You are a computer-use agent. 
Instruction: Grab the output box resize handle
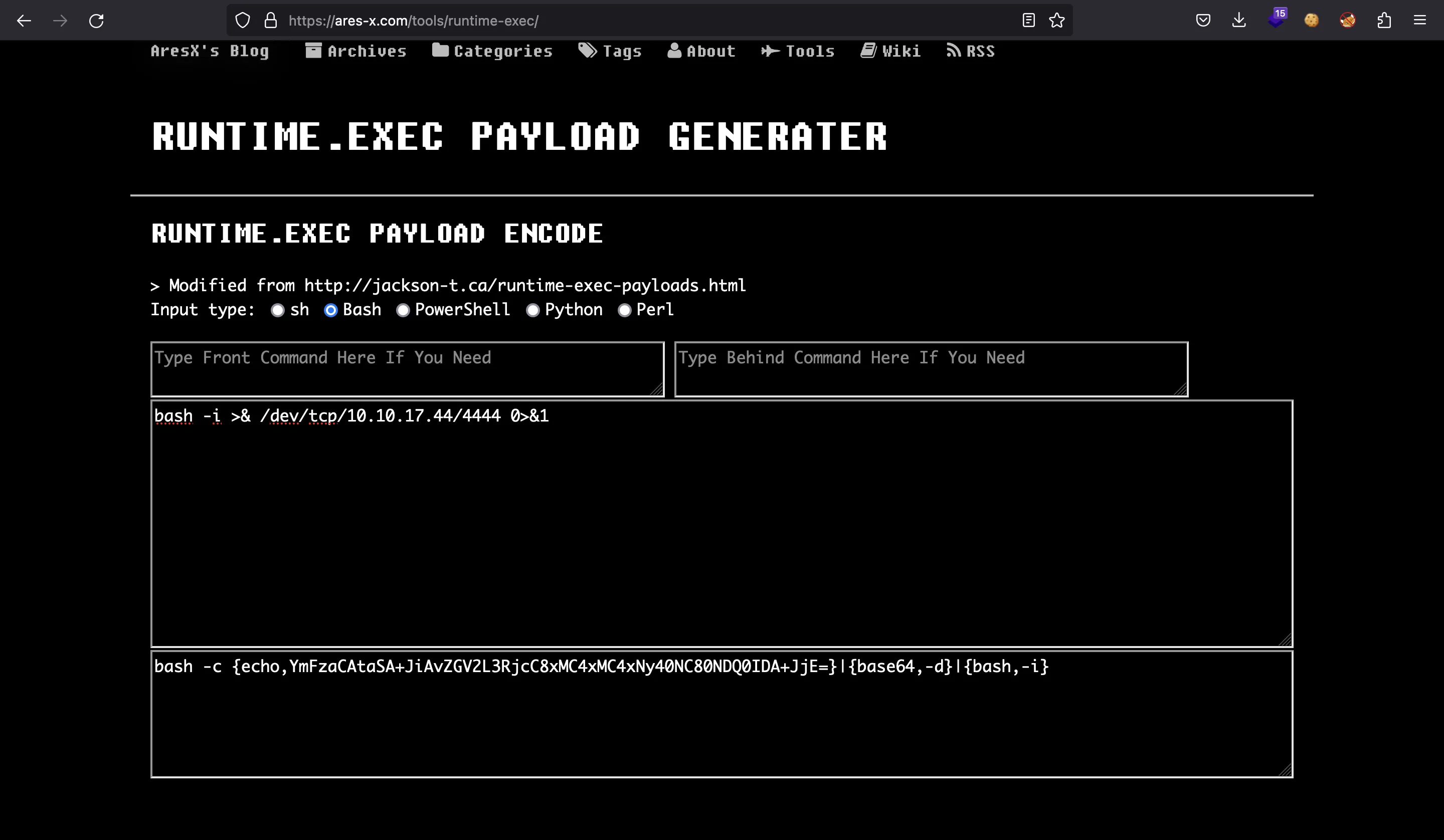pos(1285,771)
